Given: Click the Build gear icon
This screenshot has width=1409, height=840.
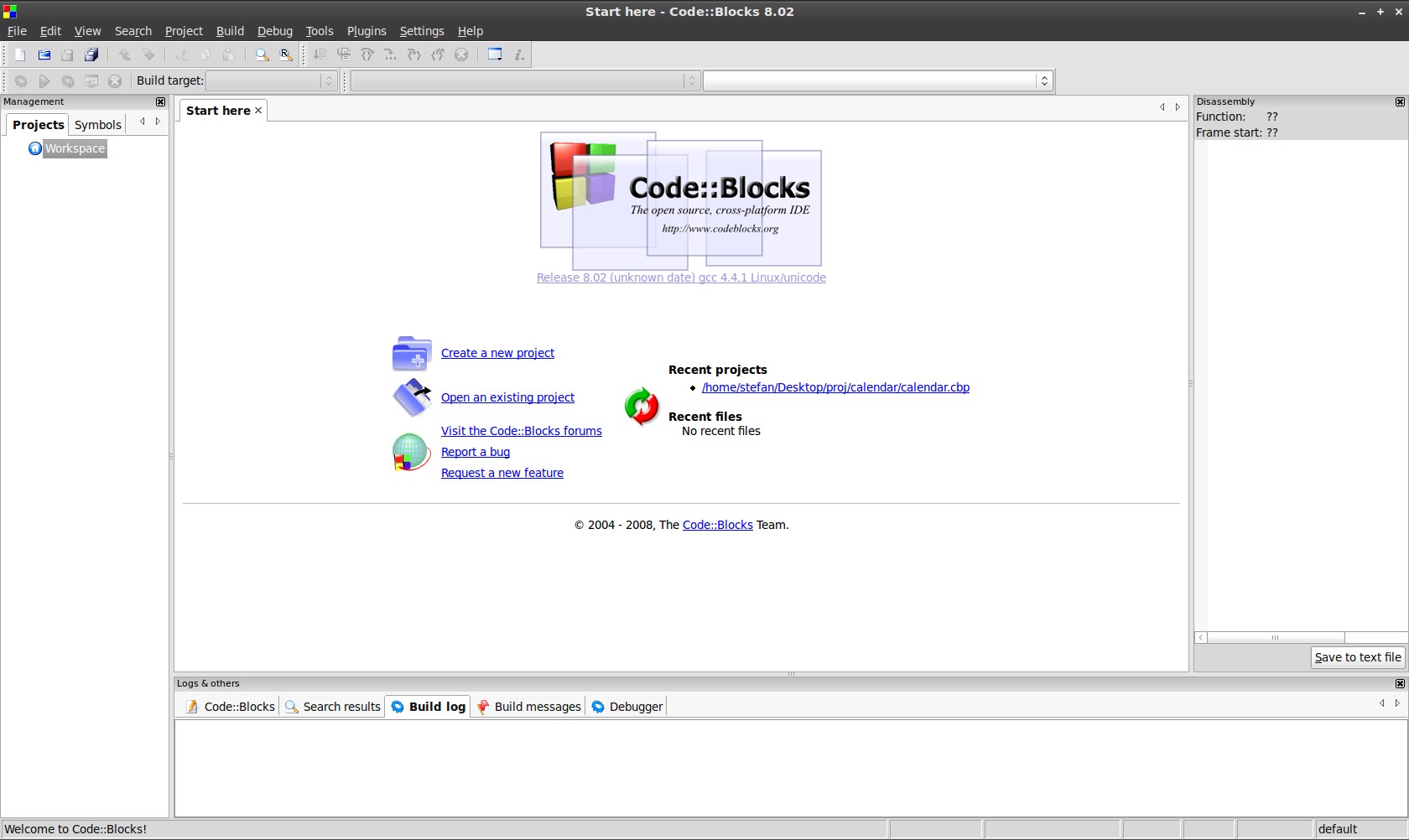Looking at the screenshot, I should coord(21,81).
